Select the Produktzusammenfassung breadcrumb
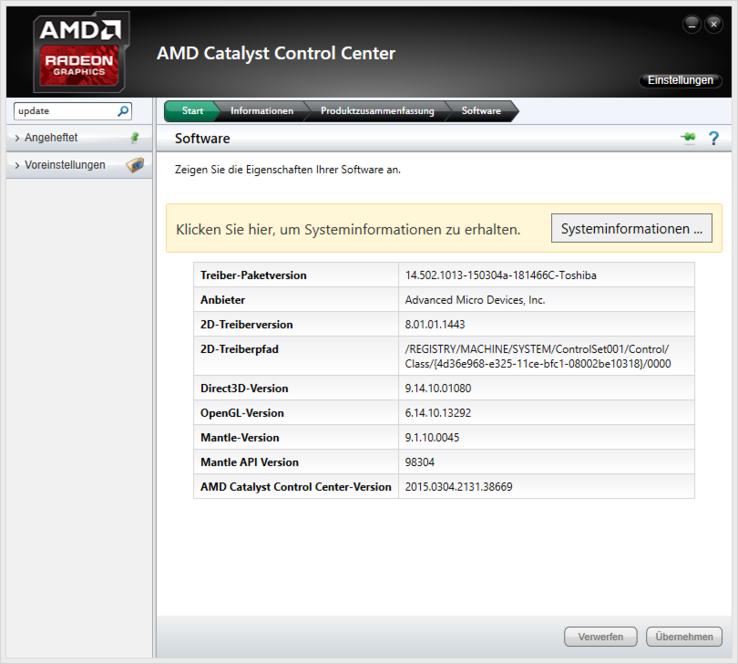The image size is (738, 664). 377,111
